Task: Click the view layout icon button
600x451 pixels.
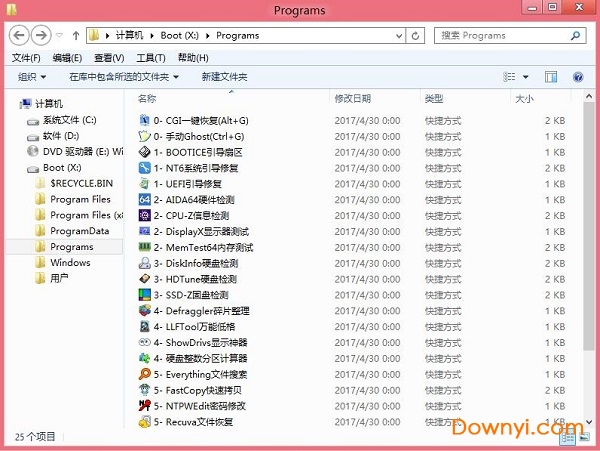Action: tap(509, 77)
